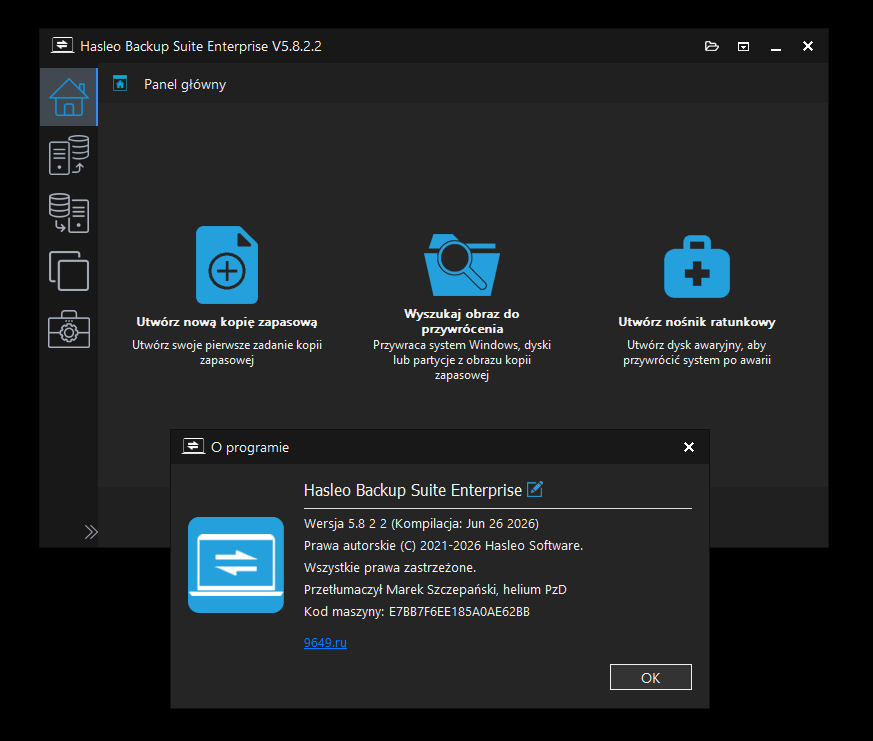Image resolution: width=873 pixels, height=741 pixels.
Task: Open the Tools toolbox sidebar icon
Action: click(x=68, y=329)
